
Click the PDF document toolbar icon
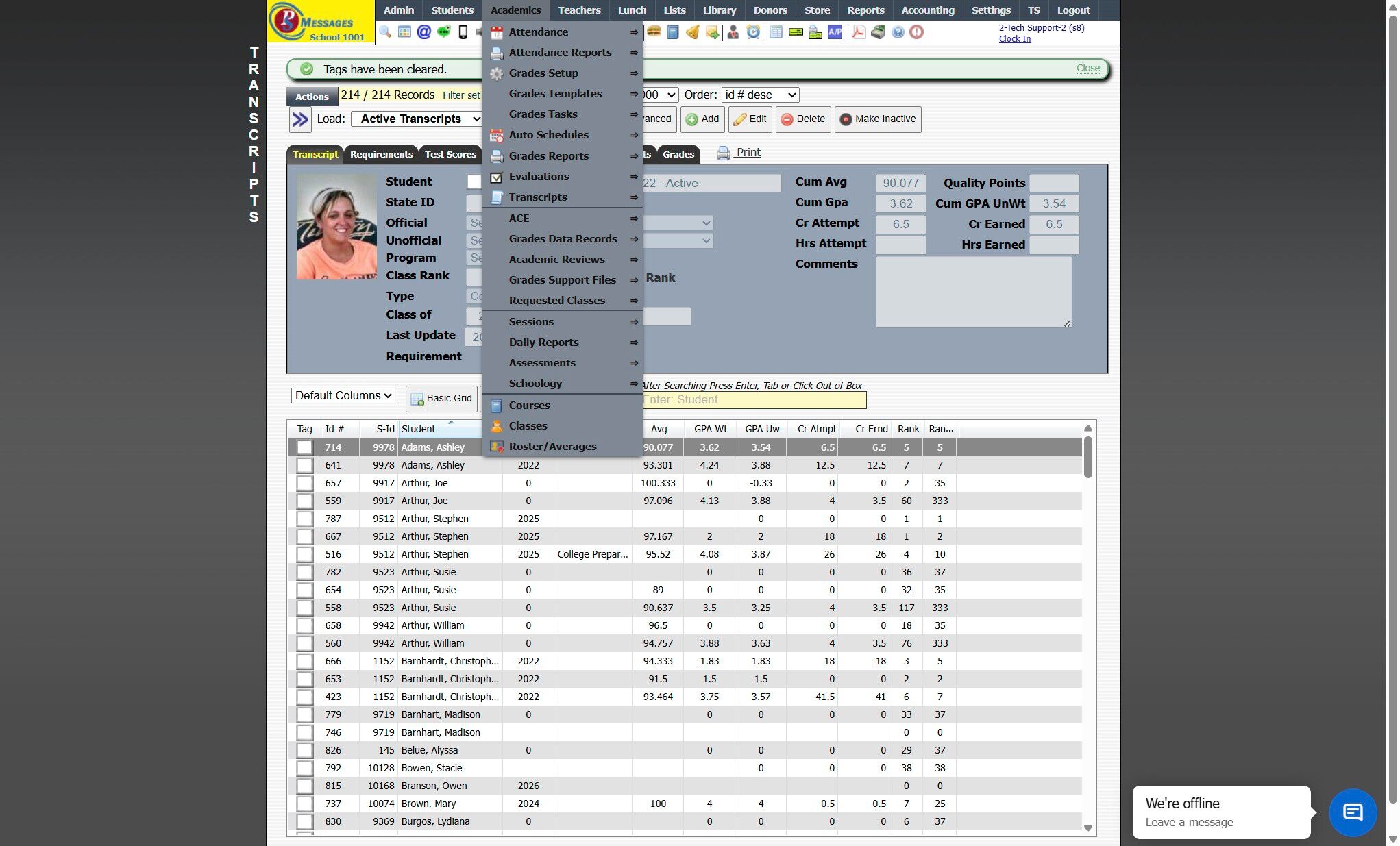point(858,32)
